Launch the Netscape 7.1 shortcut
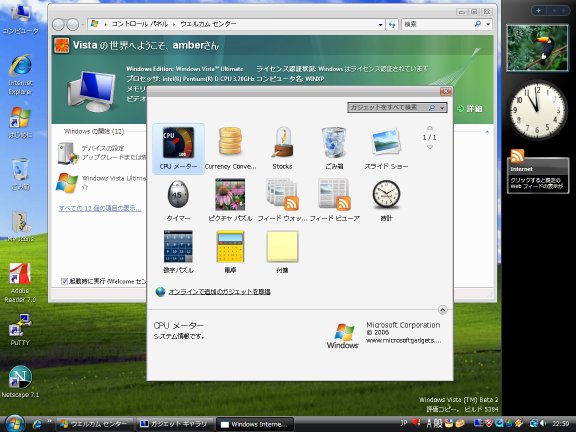 tap(20, 382)
